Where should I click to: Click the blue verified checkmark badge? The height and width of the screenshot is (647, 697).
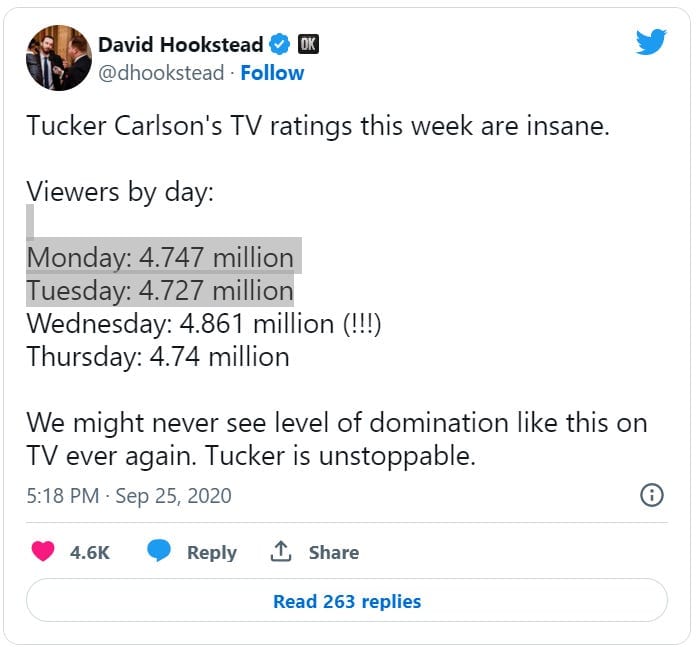point(280,44)
